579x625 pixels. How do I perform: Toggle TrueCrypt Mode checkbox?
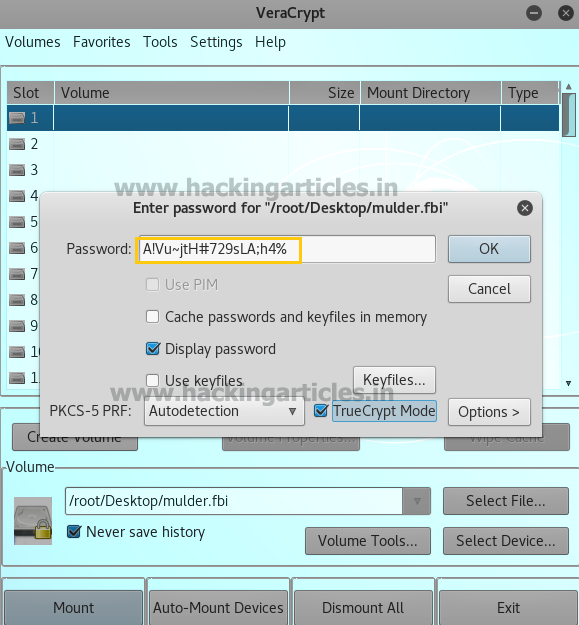point(321,411)
